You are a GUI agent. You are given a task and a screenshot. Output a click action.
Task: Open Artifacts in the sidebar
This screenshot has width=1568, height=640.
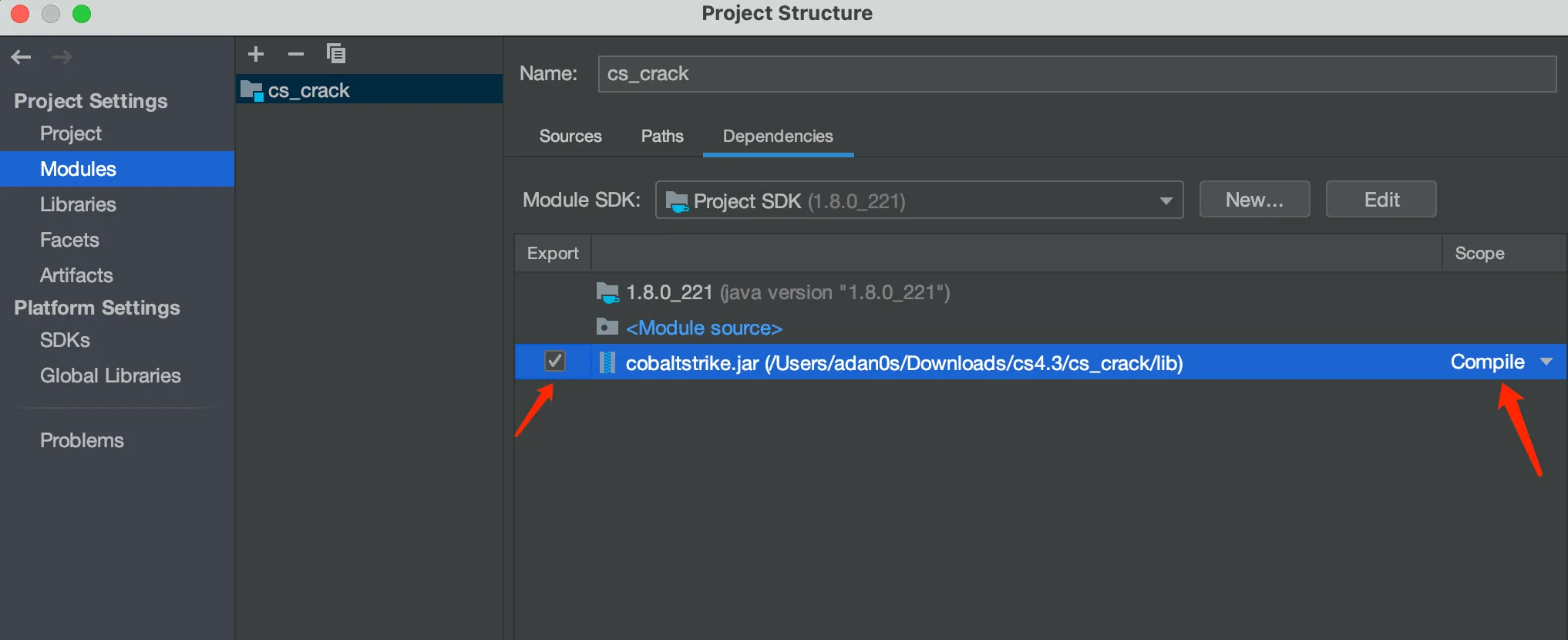pos(76,275)
